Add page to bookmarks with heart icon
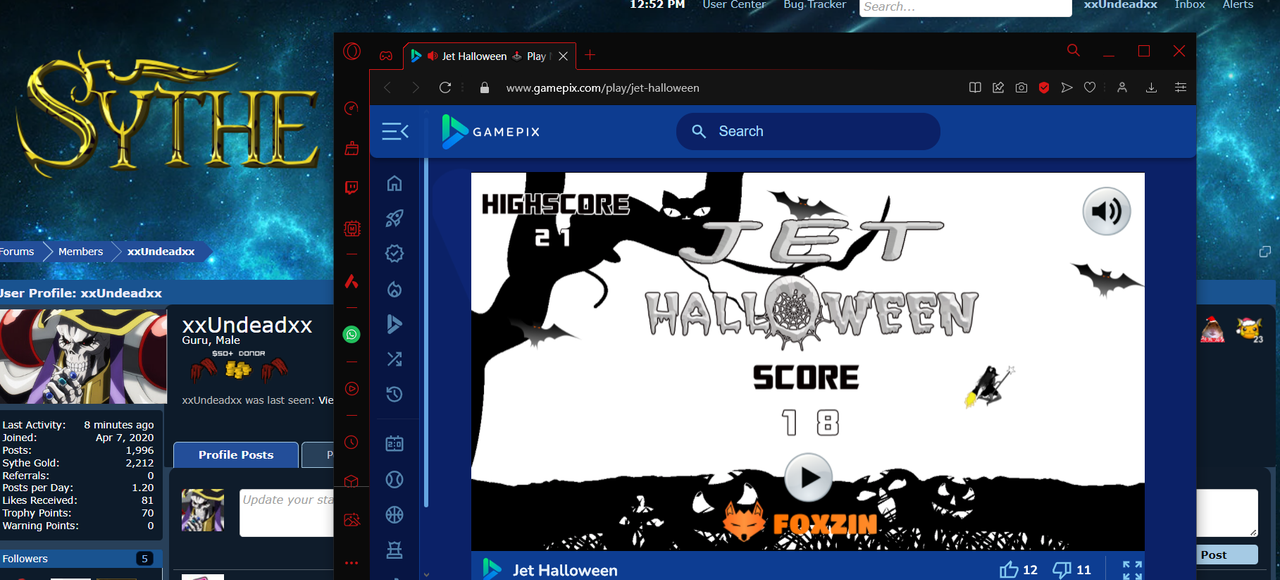Screen dimensions: 1280x580 [x=1090, y=88]
